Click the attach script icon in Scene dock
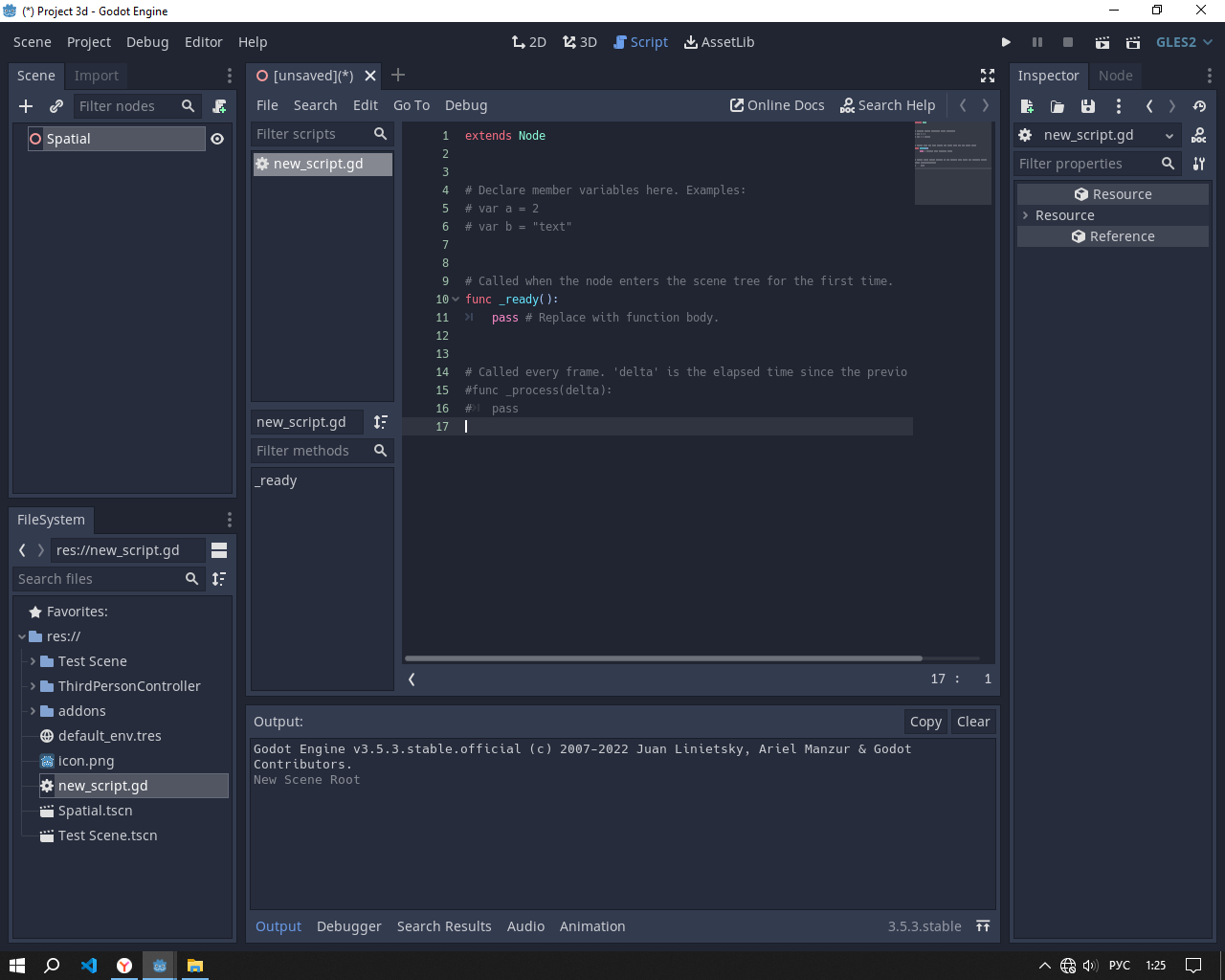 (x=219, y=106)
